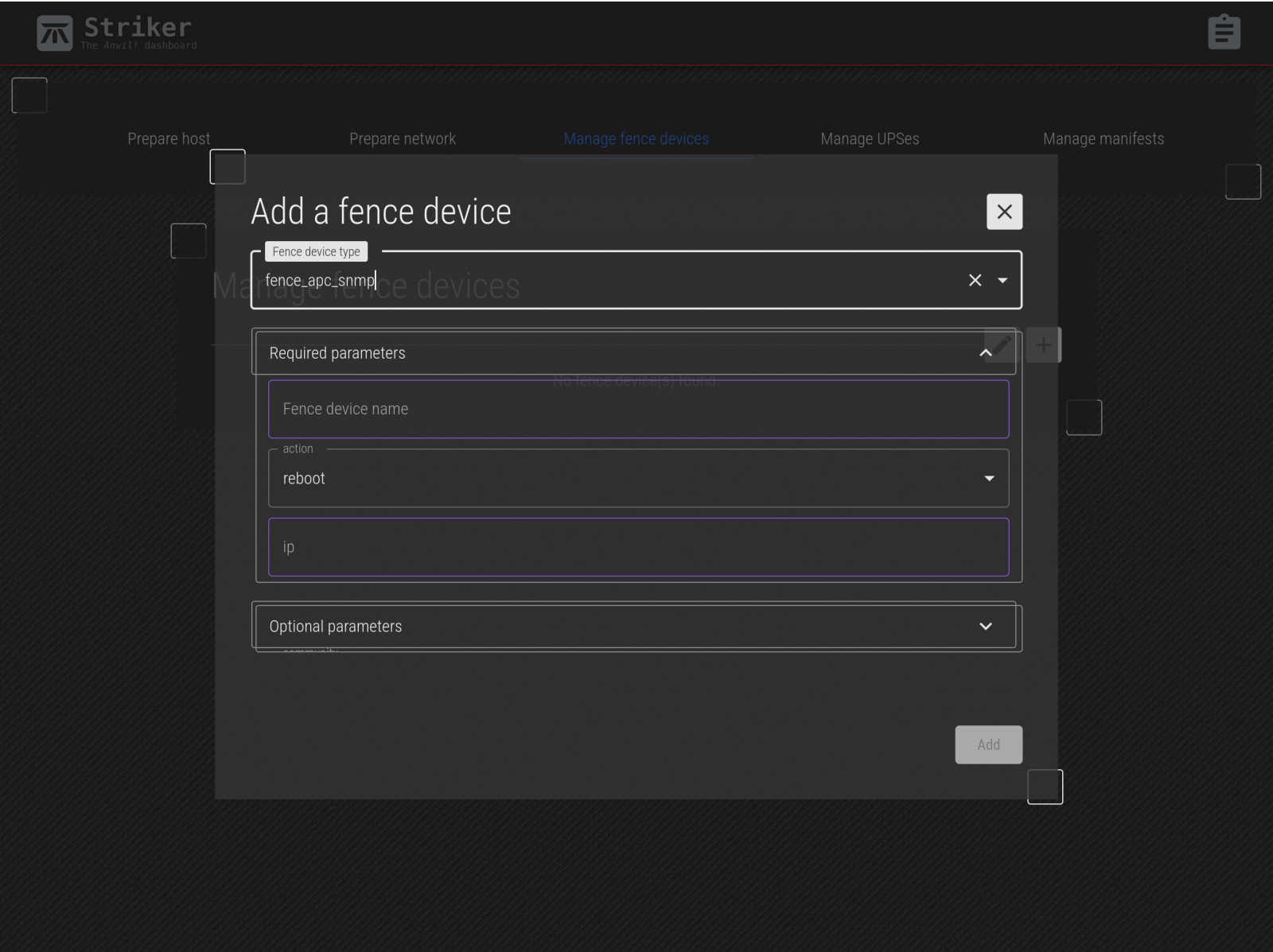Viewport: 1273px width, 952px height.
Task: Switch to the Prepare host tab
Action: pyautogui.click(x=169, y=138)
